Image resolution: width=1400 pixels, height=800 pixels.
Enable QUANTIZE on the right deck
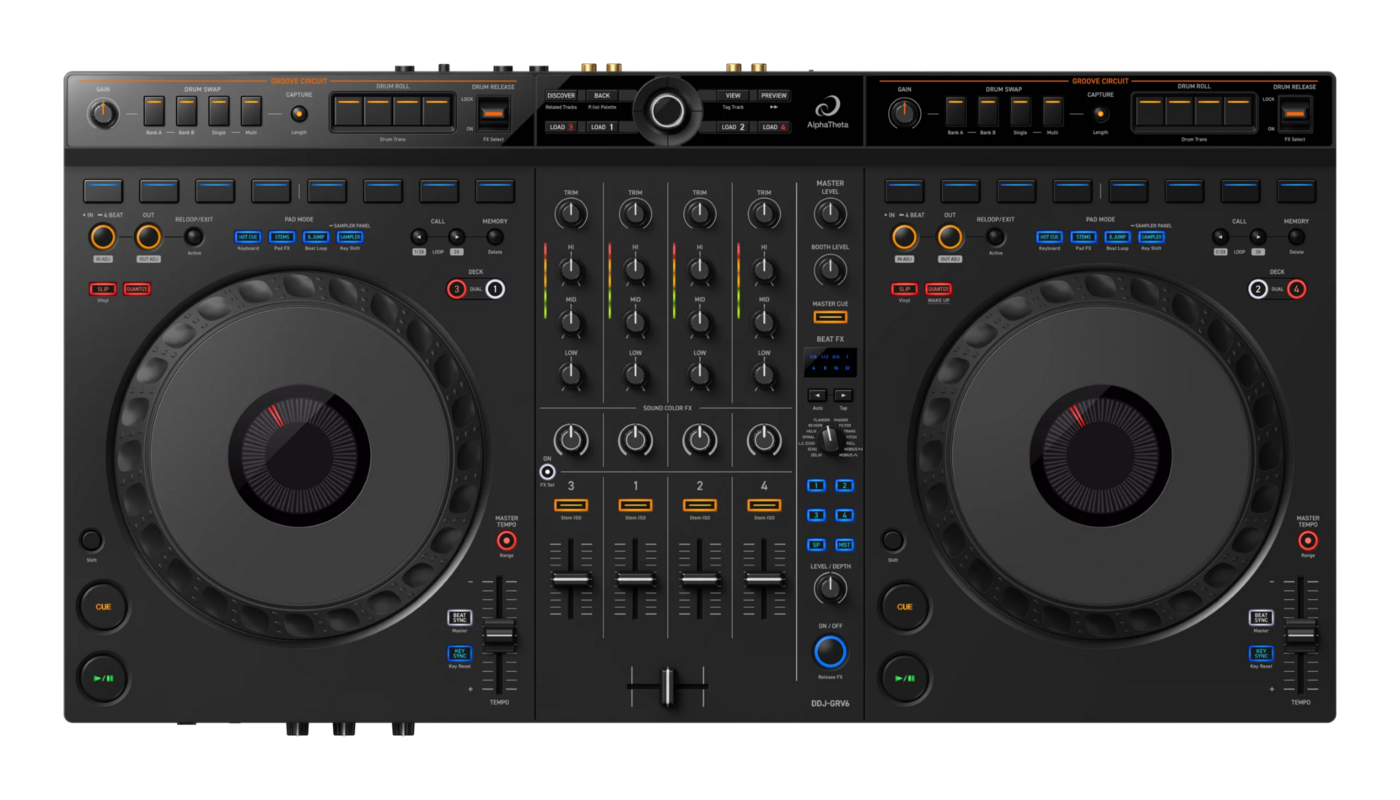938,289
